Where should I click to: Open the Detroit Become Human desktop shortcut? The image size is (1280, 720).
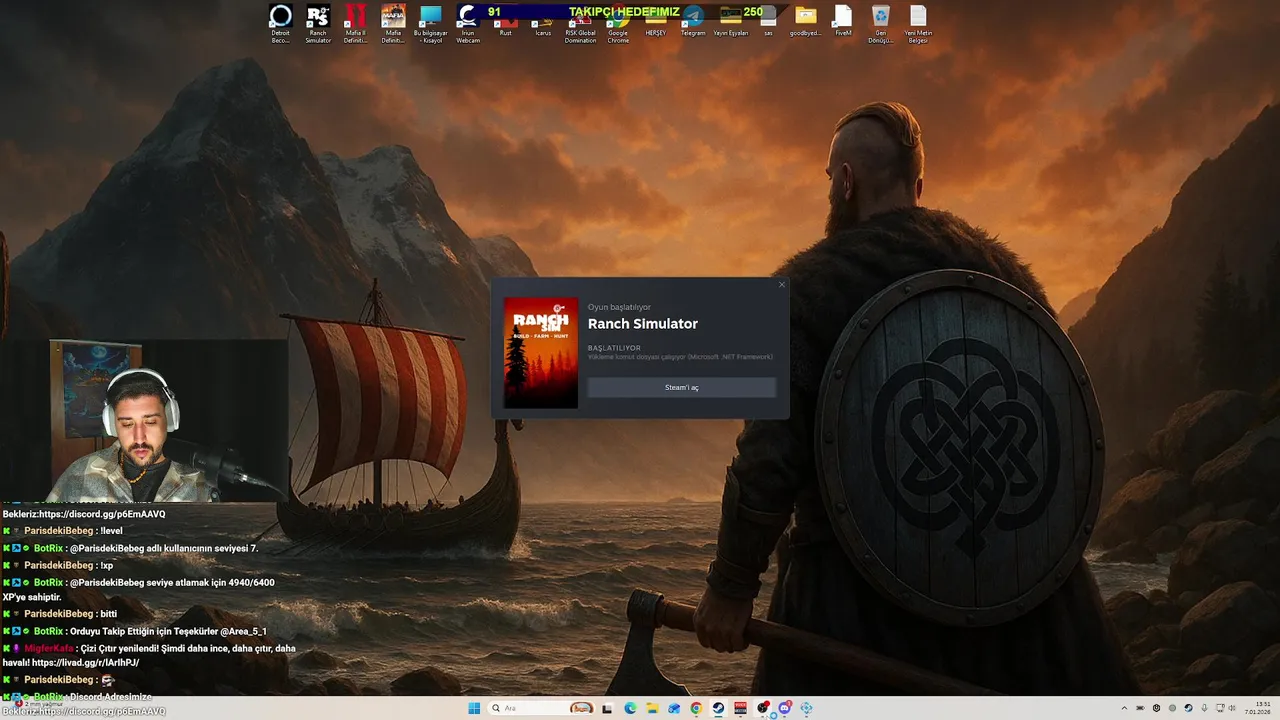point(280,24)
